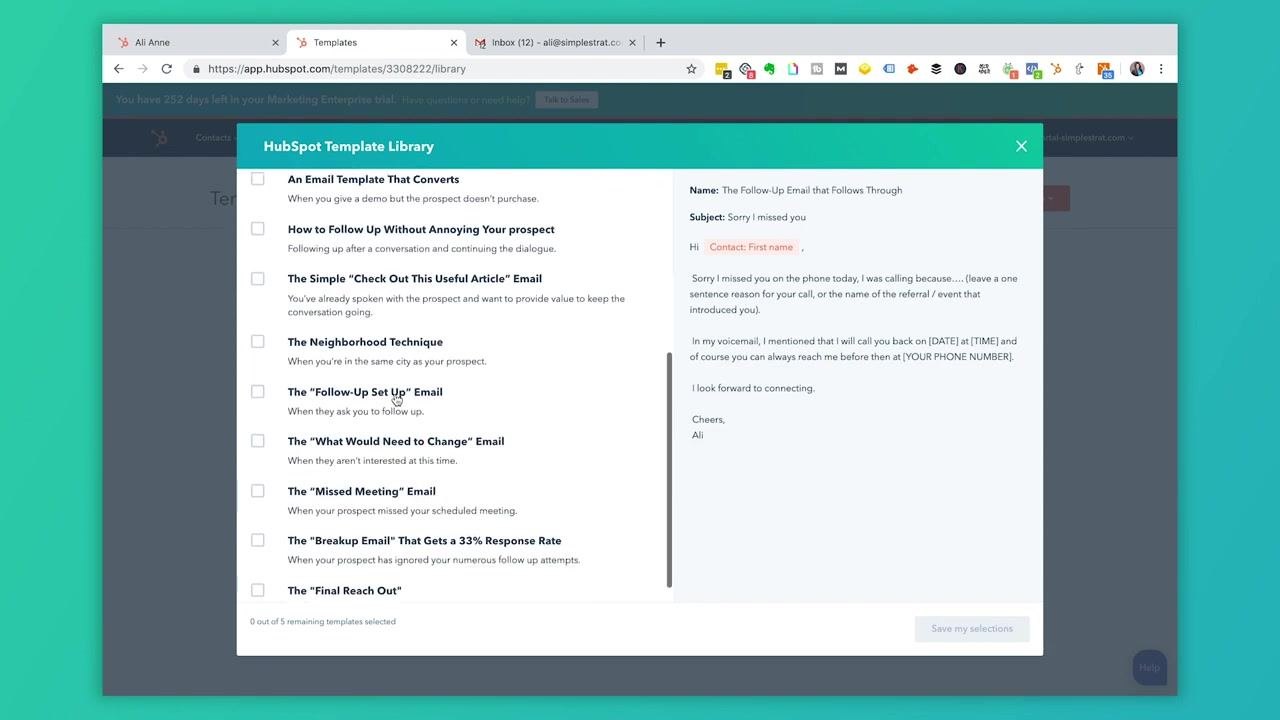Check 'The Final Reach Out' checkbox

pos(258,591)
